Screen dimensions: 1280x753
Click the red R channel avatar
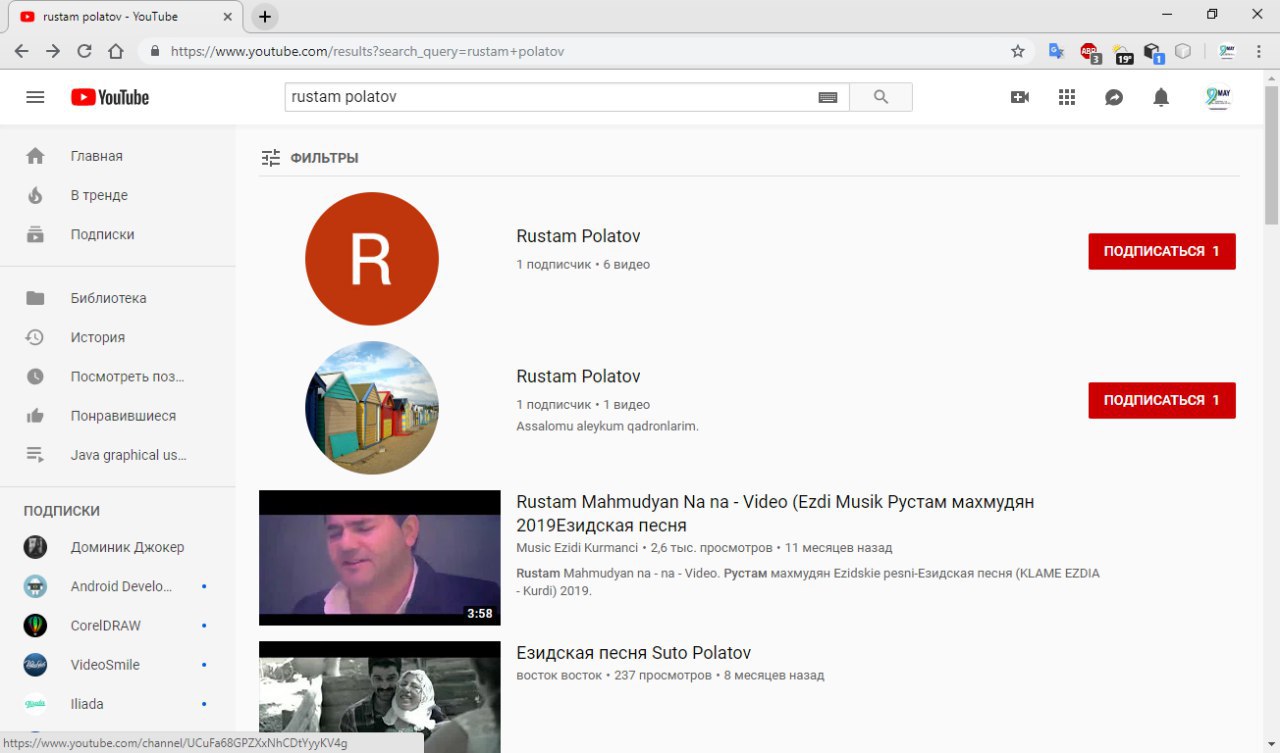pos(372,258)
